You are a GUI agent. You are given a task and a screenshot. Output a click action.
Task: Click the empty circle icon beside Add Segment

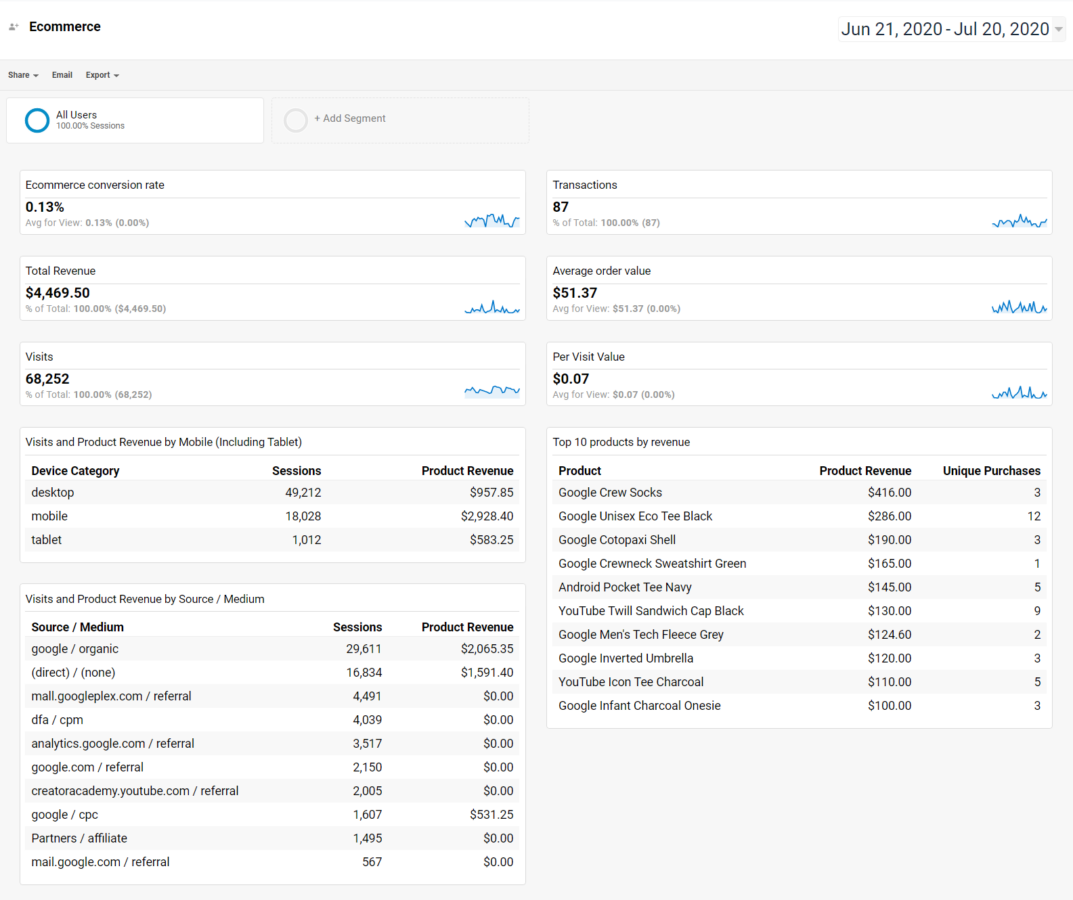[x=295, y=120]
